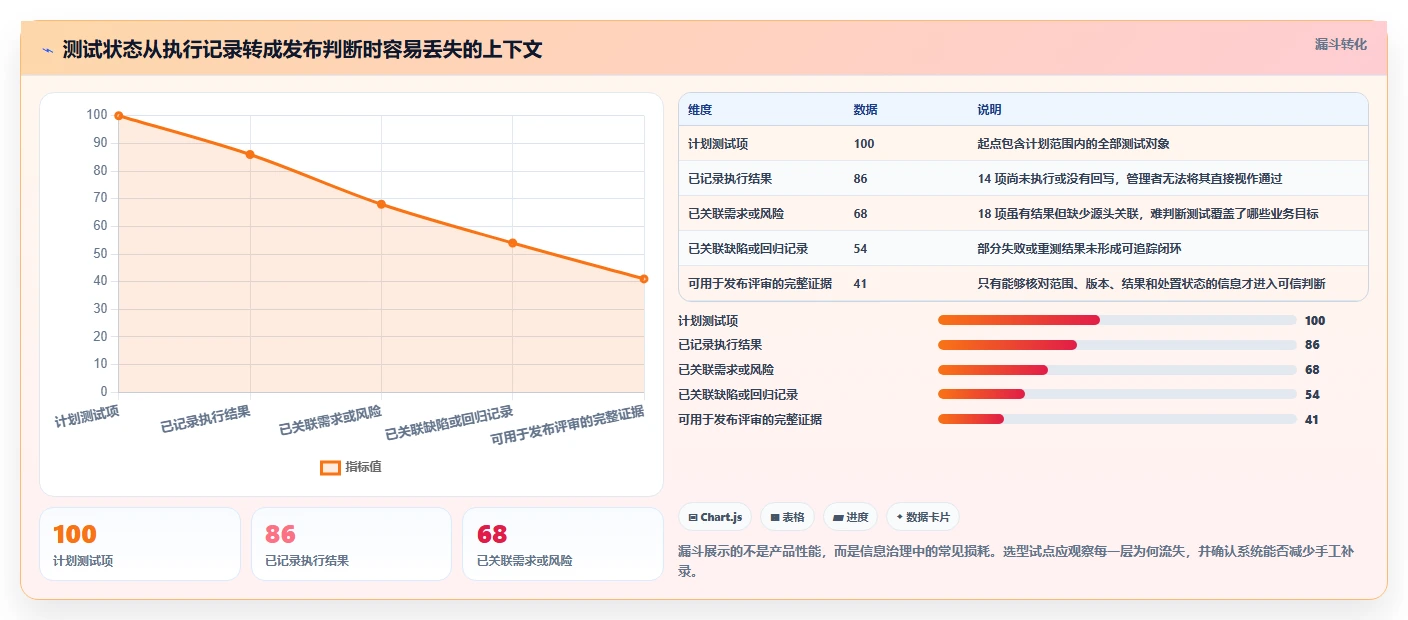The image size is (1408, 620).
Task: Select the 已关联缺陷或回归记录 table row cell
Action: tap(748, 249)
